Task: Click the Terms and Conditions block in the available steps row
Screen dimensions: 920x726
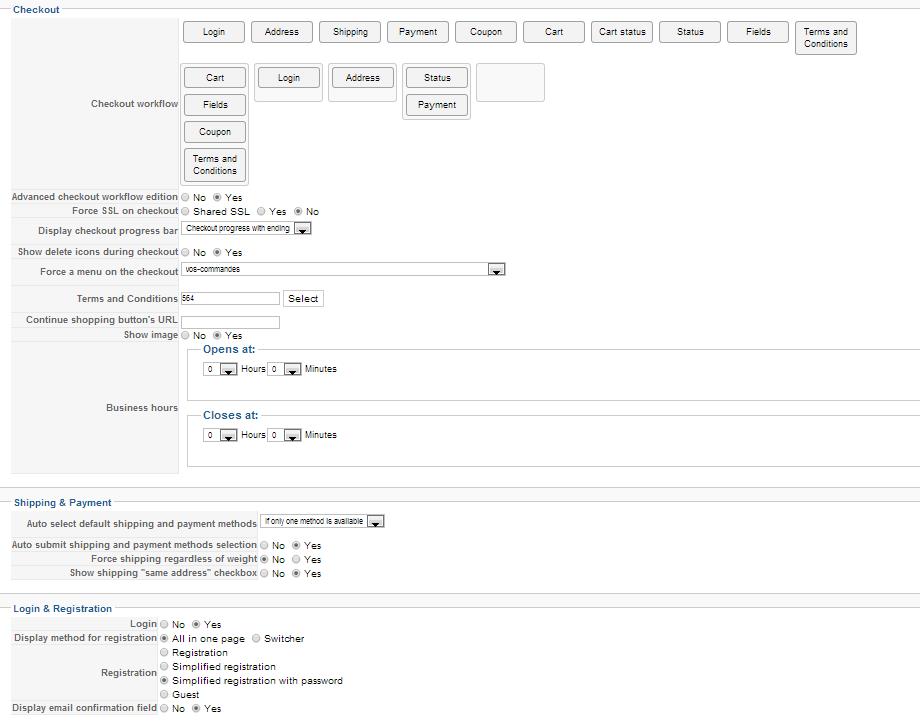Action: [x=826, y=38]
